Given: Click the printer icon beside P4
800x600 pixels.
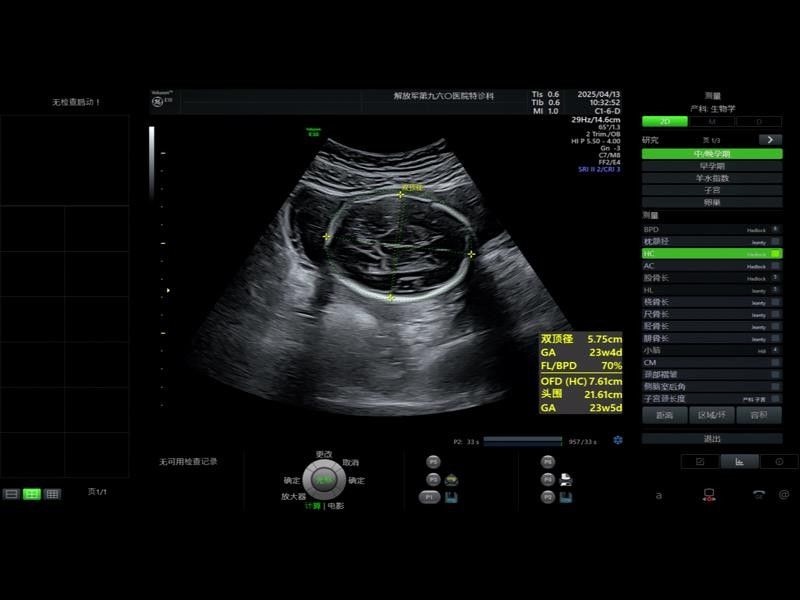Looking at the screenshot, I should click(566, 480).
